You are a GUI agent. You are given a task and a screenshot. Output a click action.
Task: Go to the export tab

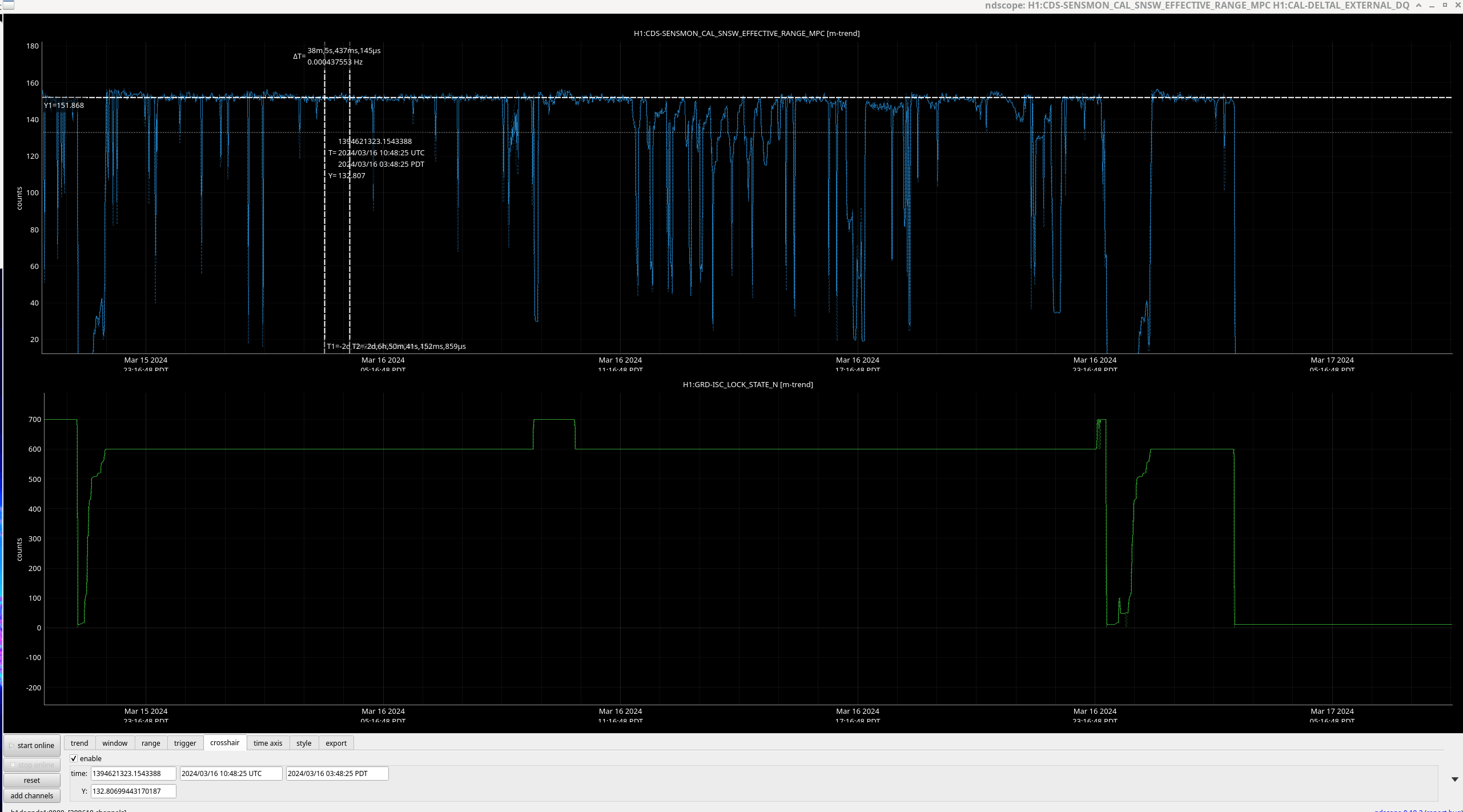point(336,743)
